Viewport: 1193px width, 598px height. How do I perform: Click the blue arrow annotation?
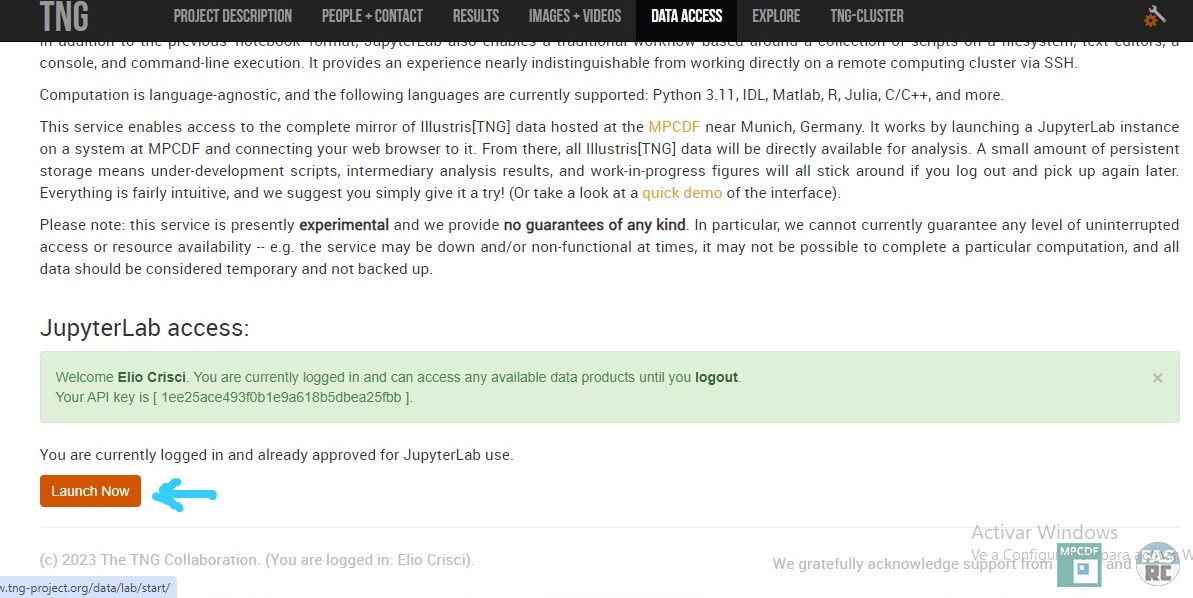pyautogui.click(x=184, y=495)
